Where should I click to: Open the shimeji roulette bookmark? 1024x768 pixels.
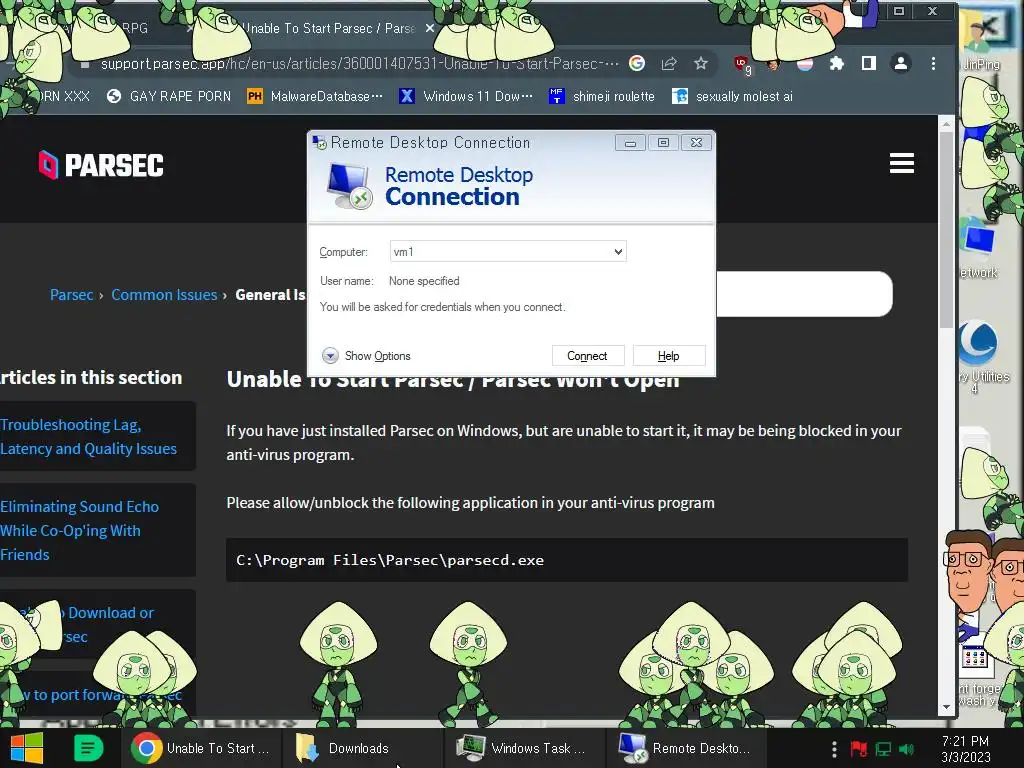point(602,97)
